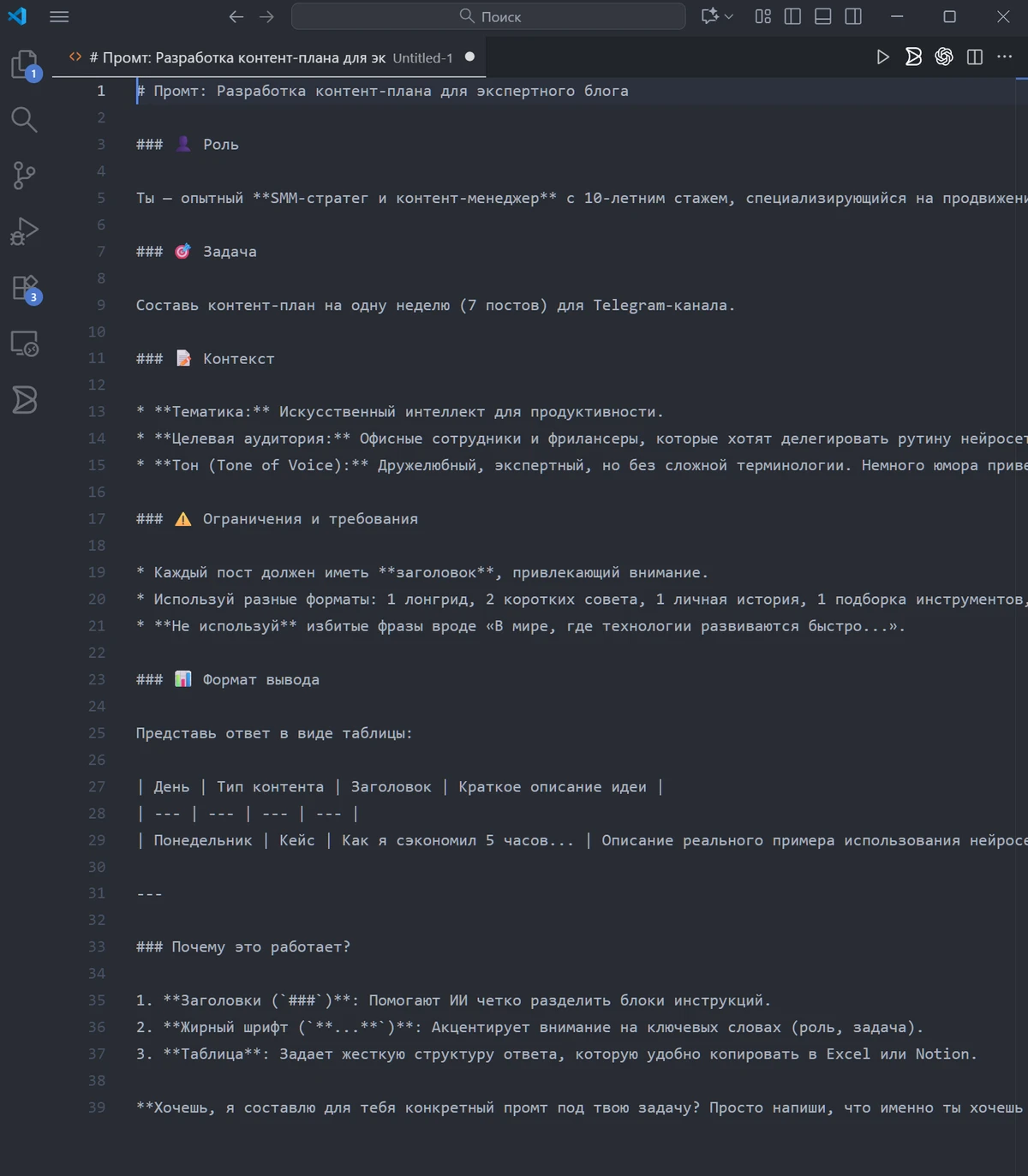Split the editor to the right
The height and width of the screenshot is (1176, 1028).
[x=975, y=57]
